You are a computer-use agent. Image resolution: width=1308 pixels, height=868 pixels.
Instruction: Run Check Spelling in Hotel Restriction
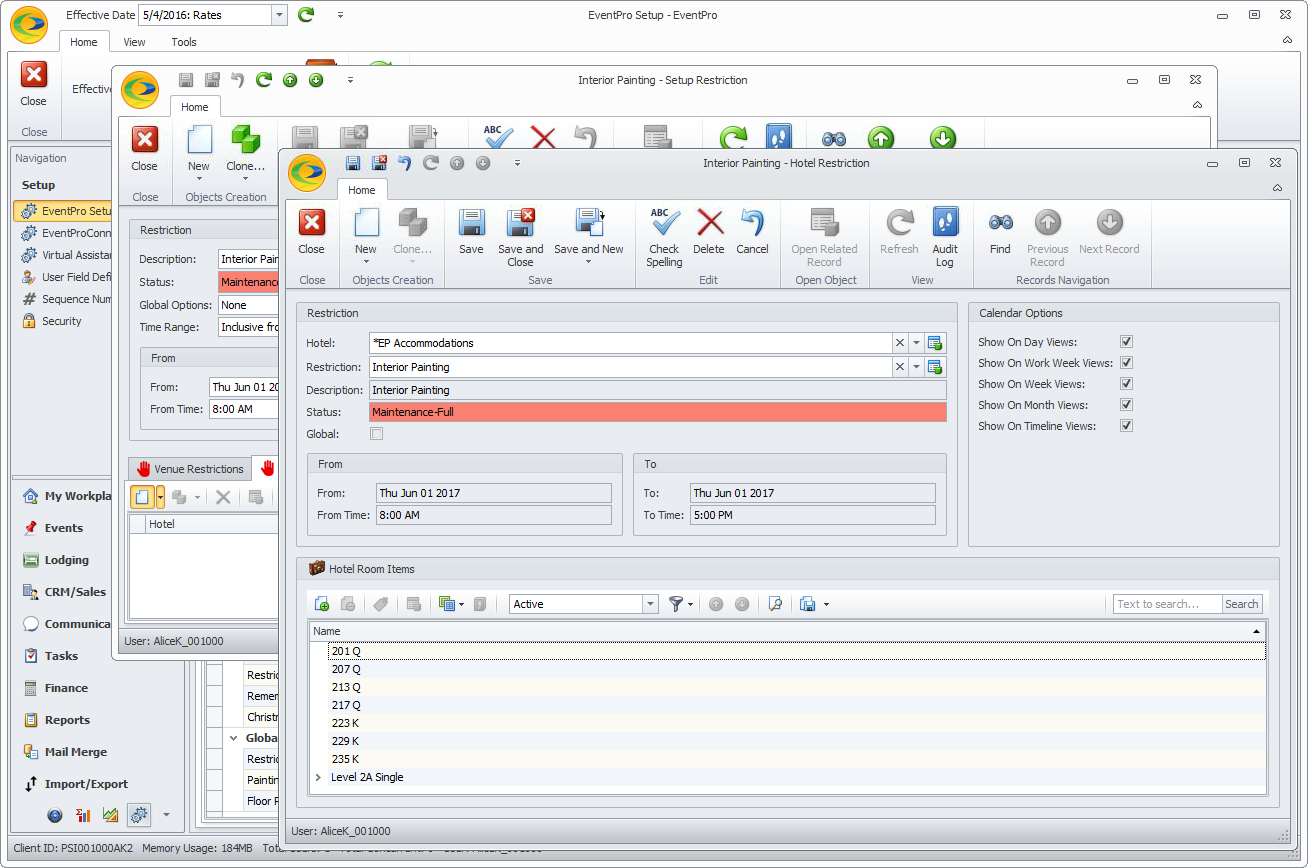coord(664,238)
